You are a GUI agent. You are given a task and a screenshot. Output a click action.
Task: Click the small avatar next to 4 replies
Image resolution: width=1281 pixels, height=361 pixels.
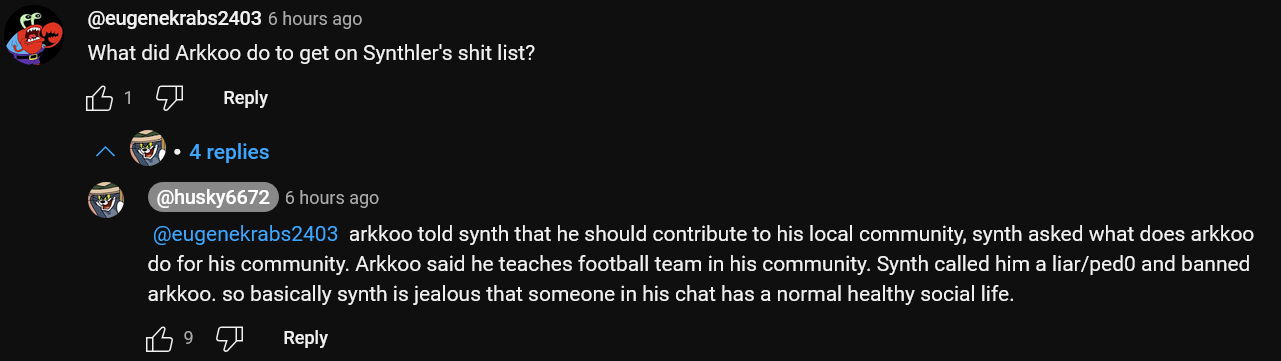[x=147, y=148]
